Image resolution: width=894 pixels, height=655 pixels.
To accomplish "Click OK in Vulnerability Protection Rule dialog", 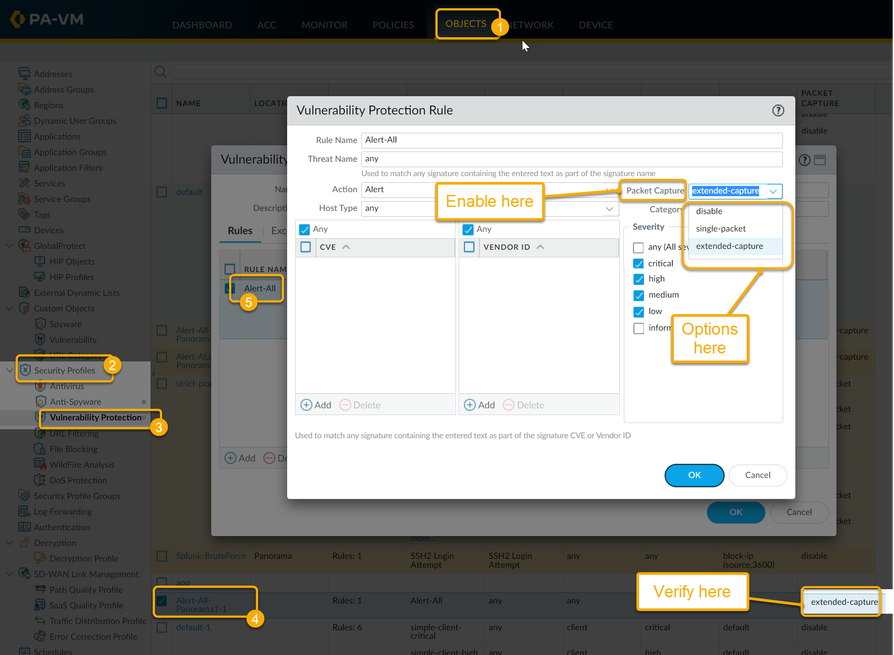I will (x=694, y=475).
